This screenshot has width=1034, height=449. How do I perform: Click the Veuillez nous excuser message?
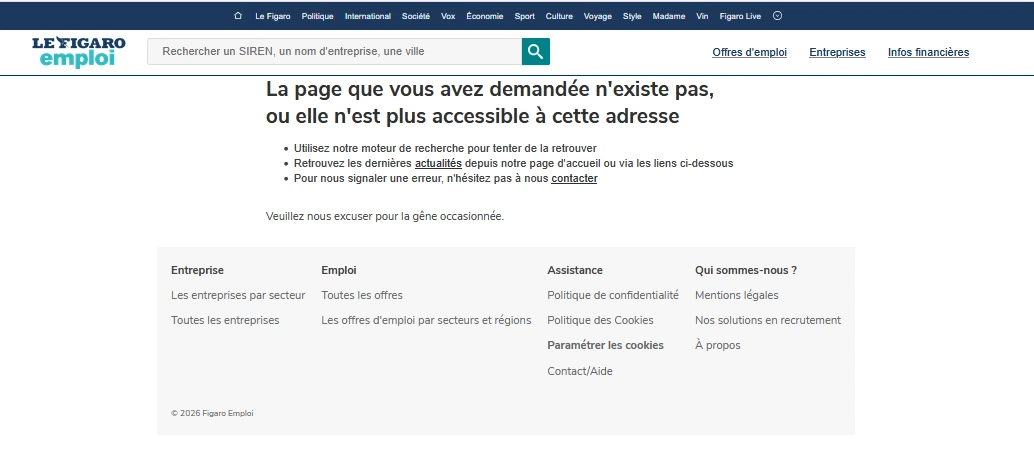click(x=384, y=216)
